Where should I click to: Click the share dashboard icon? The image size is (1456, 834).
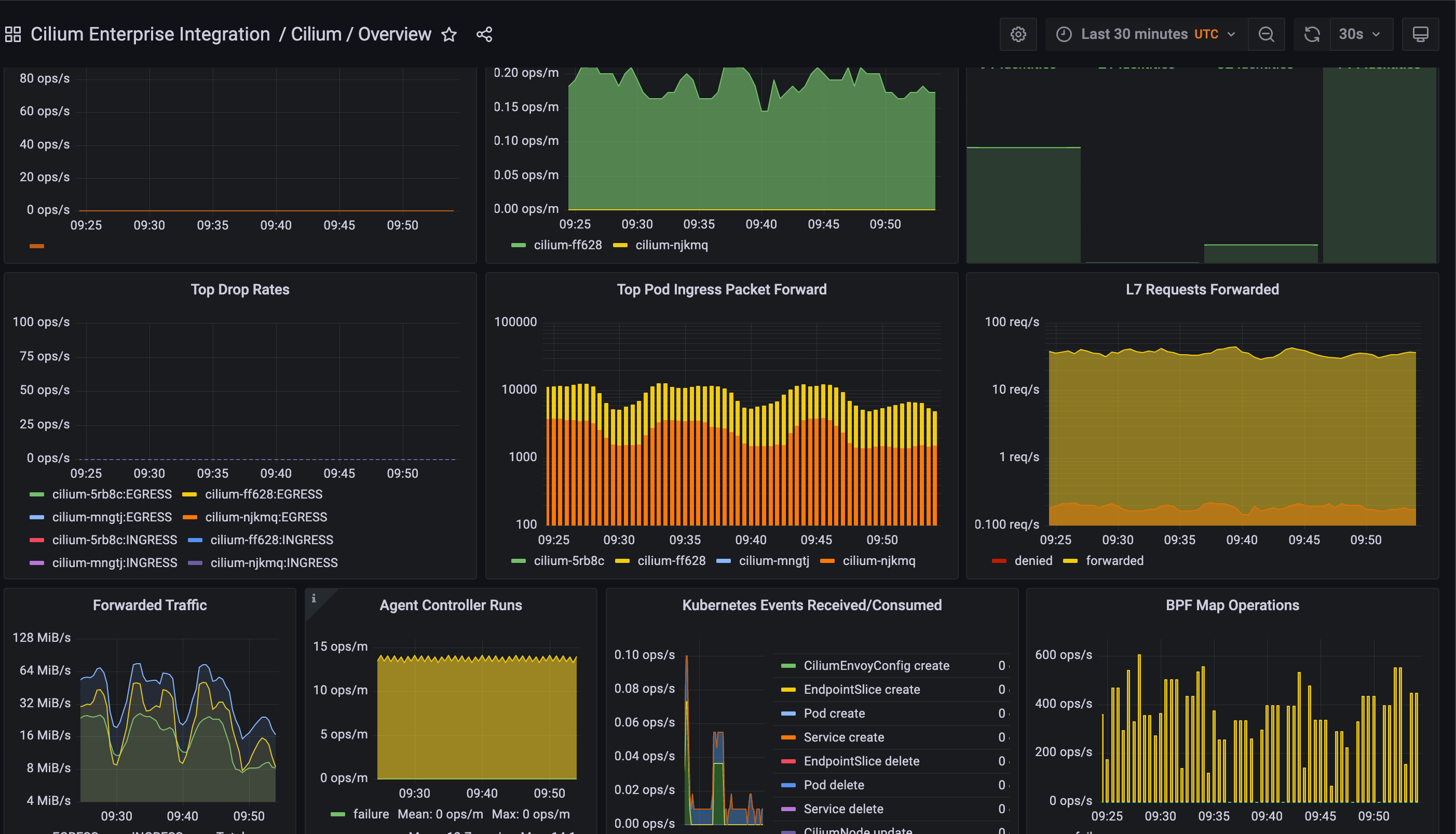coord(484,34)
